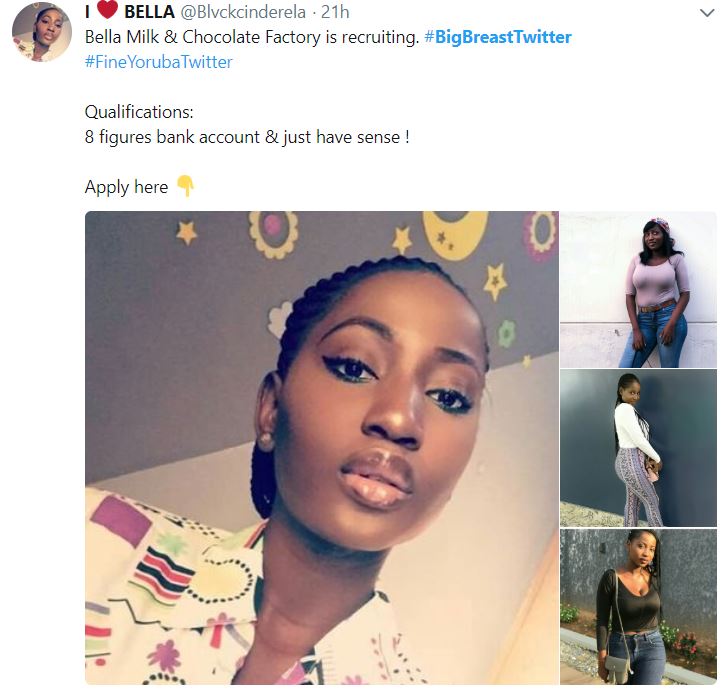Click the pointing-down hand emoji

coord(184,186)
